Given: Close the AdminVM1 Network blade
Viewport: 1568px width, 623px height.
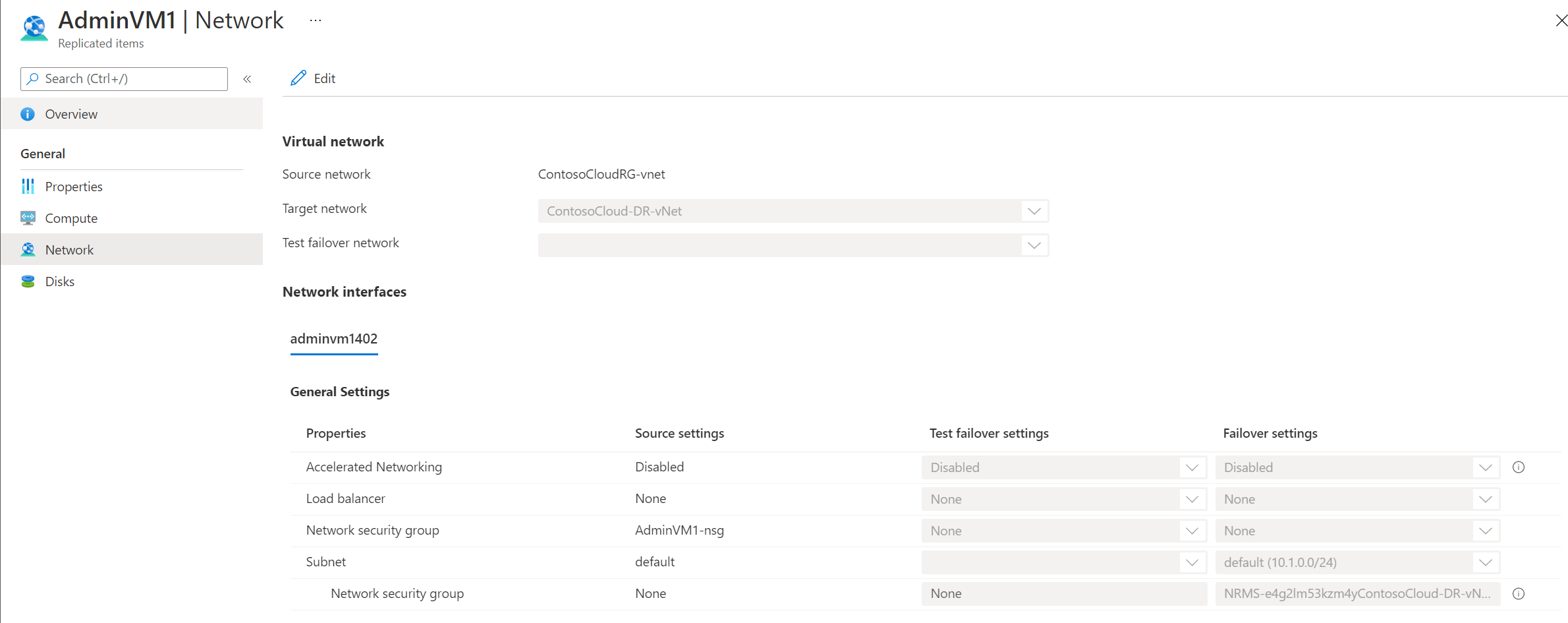Looking at the screenshot, I should 1561,20.
